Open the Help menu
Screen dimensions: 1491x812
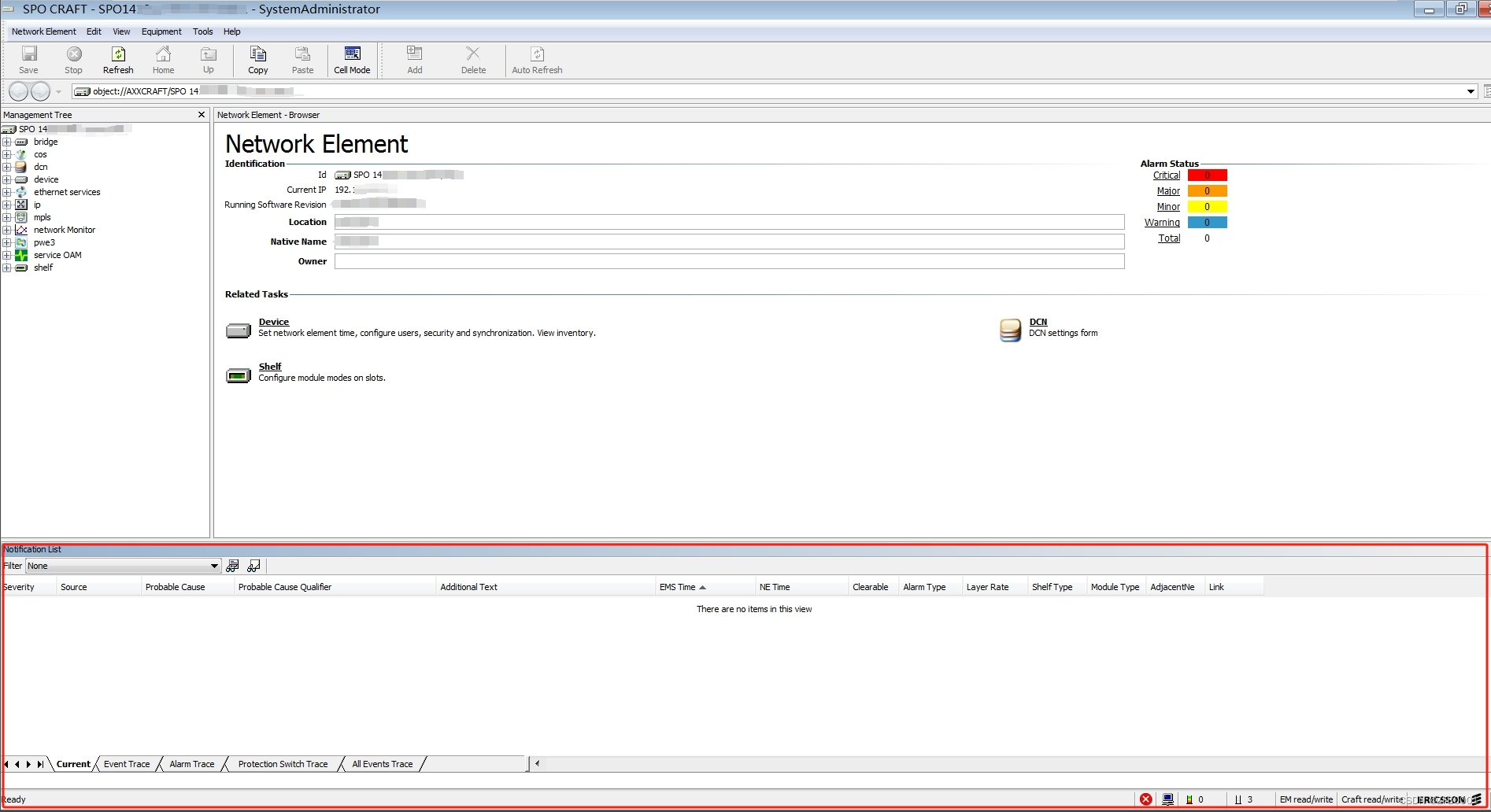231,31
